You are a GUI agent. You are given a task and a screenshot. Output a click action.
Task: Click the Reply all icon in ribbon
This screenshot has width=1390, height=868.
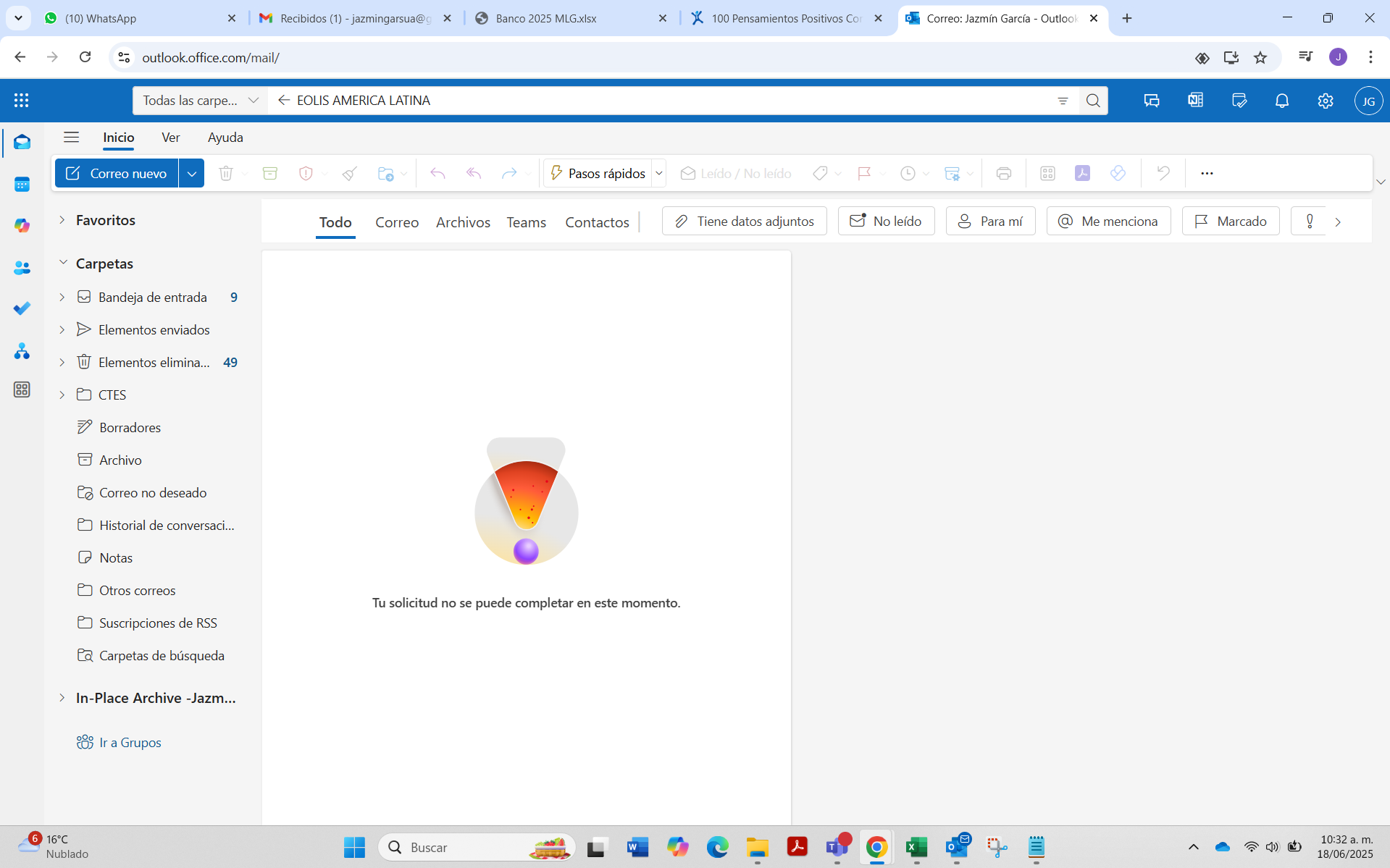[x=474, y=173]
